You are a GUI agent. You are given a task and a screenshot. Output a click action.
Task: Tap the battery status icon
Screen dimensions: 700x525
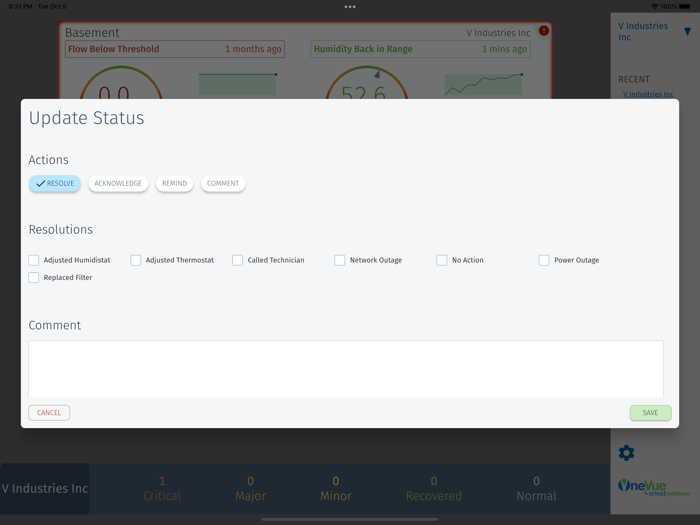point(686,7)
